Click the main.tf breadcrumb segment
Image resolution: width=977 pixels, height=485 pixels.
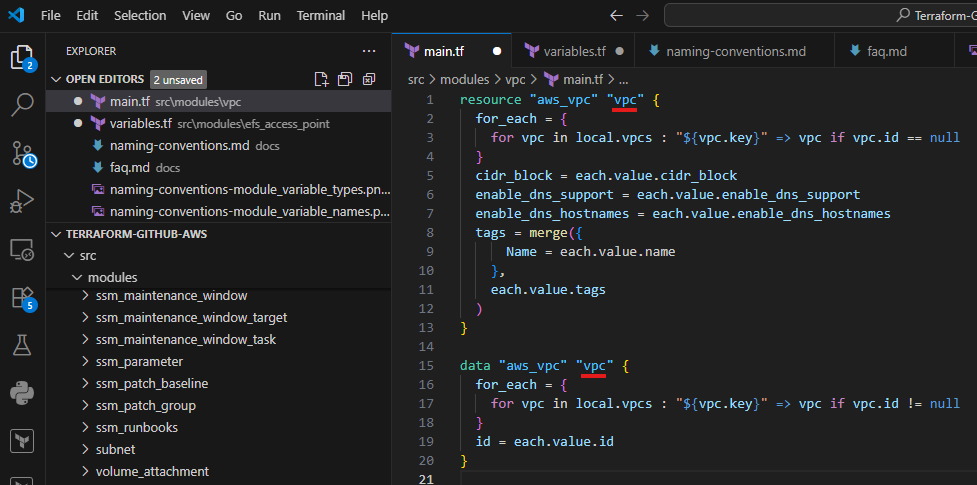point(574,79)
